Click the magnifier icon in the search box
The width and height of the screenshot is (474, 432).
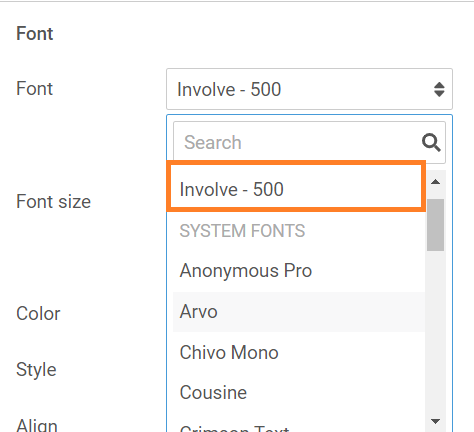431,143
